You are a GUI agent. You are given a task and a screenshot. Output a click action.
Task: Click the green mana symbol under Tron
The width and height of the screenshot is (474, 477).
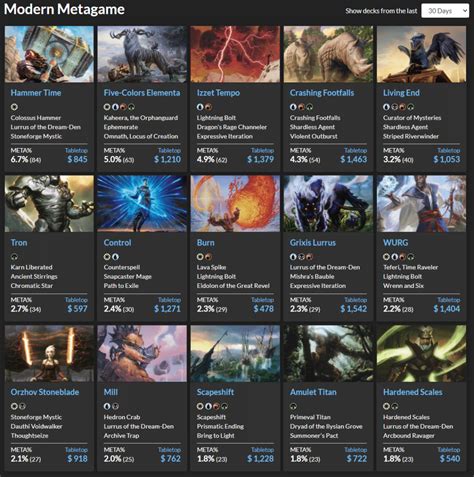(x=14, y=257)
